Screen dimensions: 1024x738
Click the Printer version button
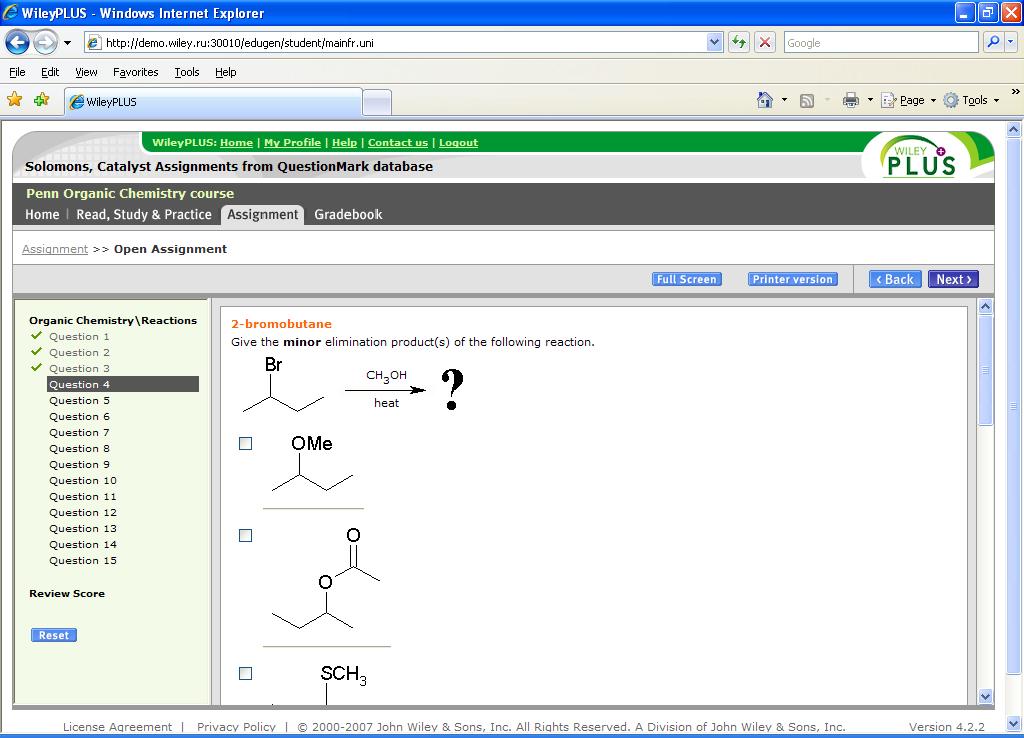tap(792, 279)
